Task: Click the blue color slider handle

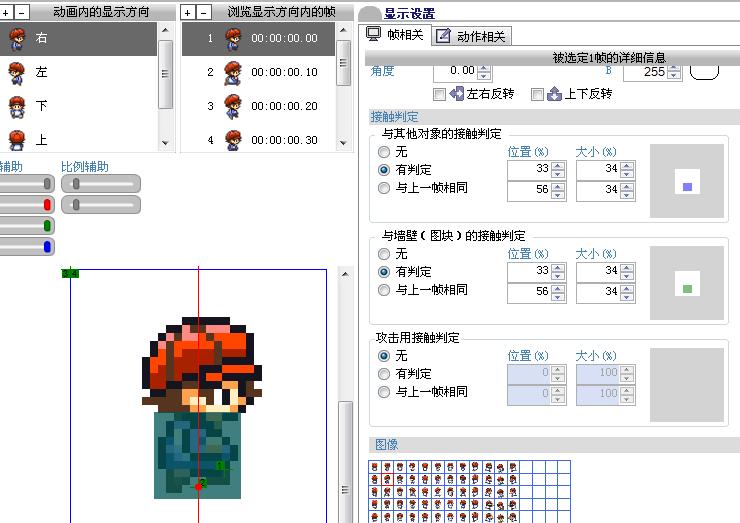Action: (x=47, y=246)
